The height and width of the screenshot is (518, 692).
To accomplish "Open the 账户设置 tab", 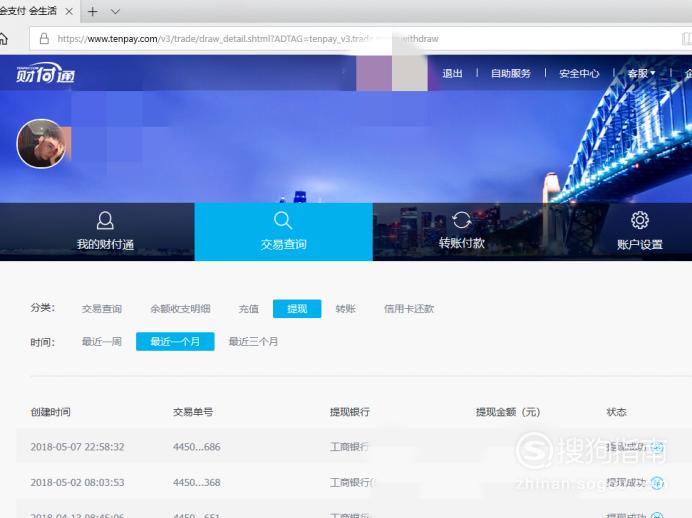I will [639, 232].
